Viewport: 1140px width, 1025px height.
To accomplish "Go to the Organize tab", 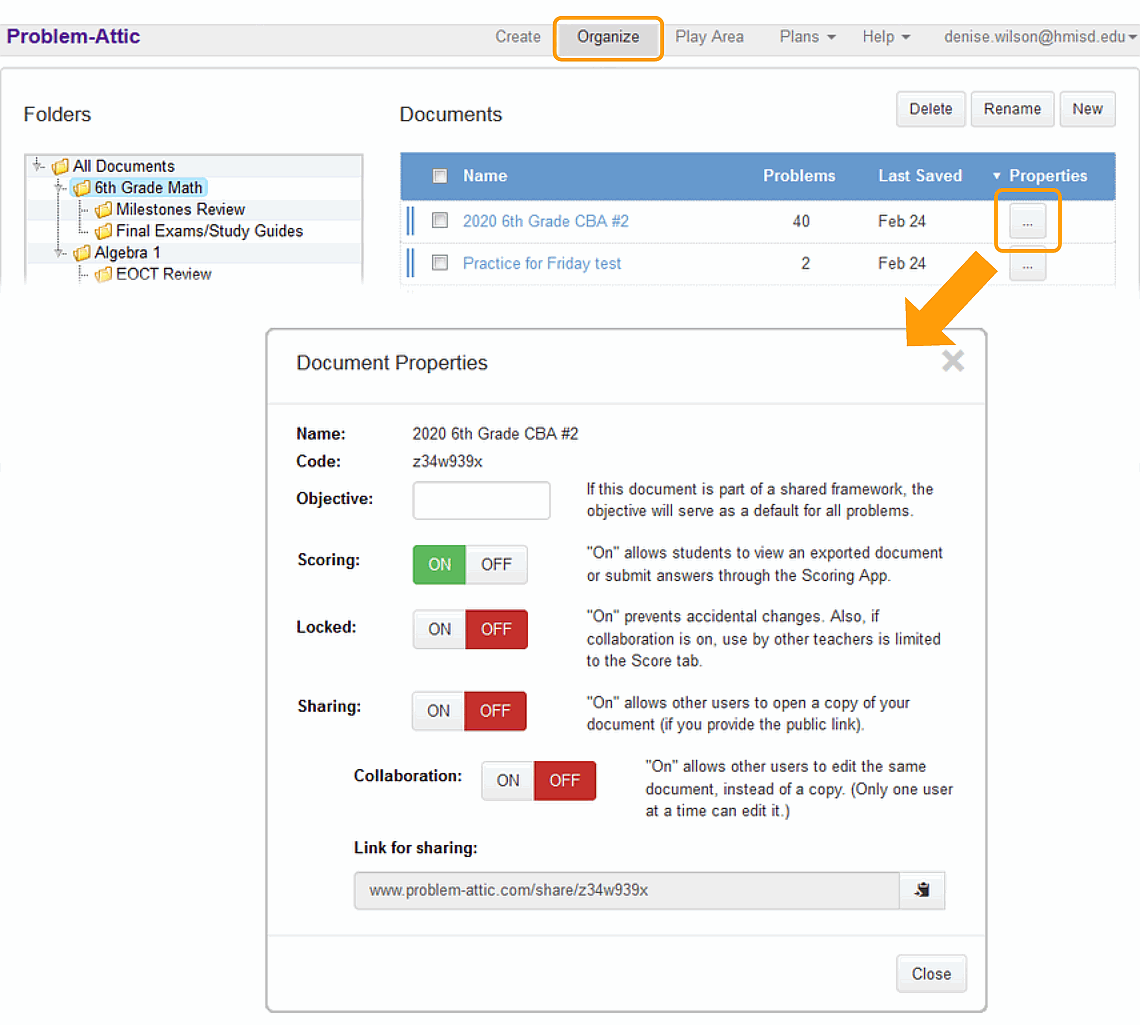I will point(608,37).
